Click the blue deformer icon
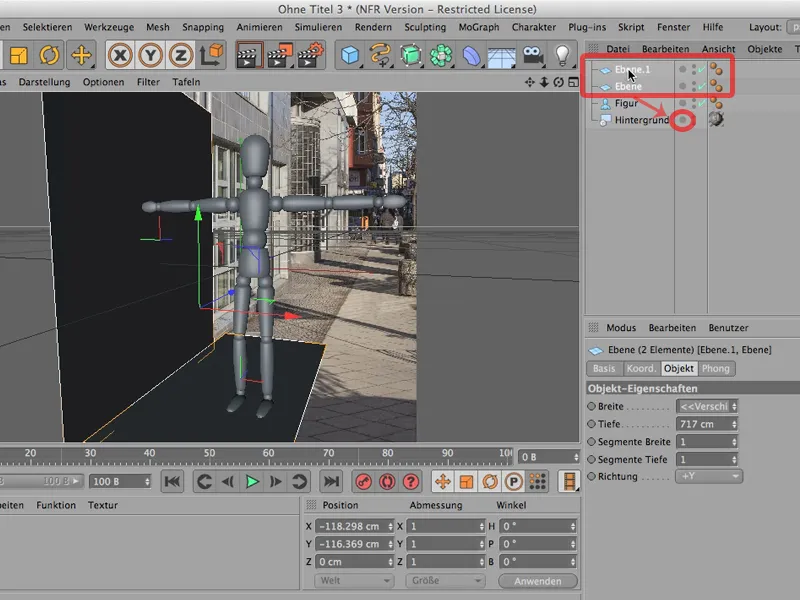 click(x=471, y=55)
